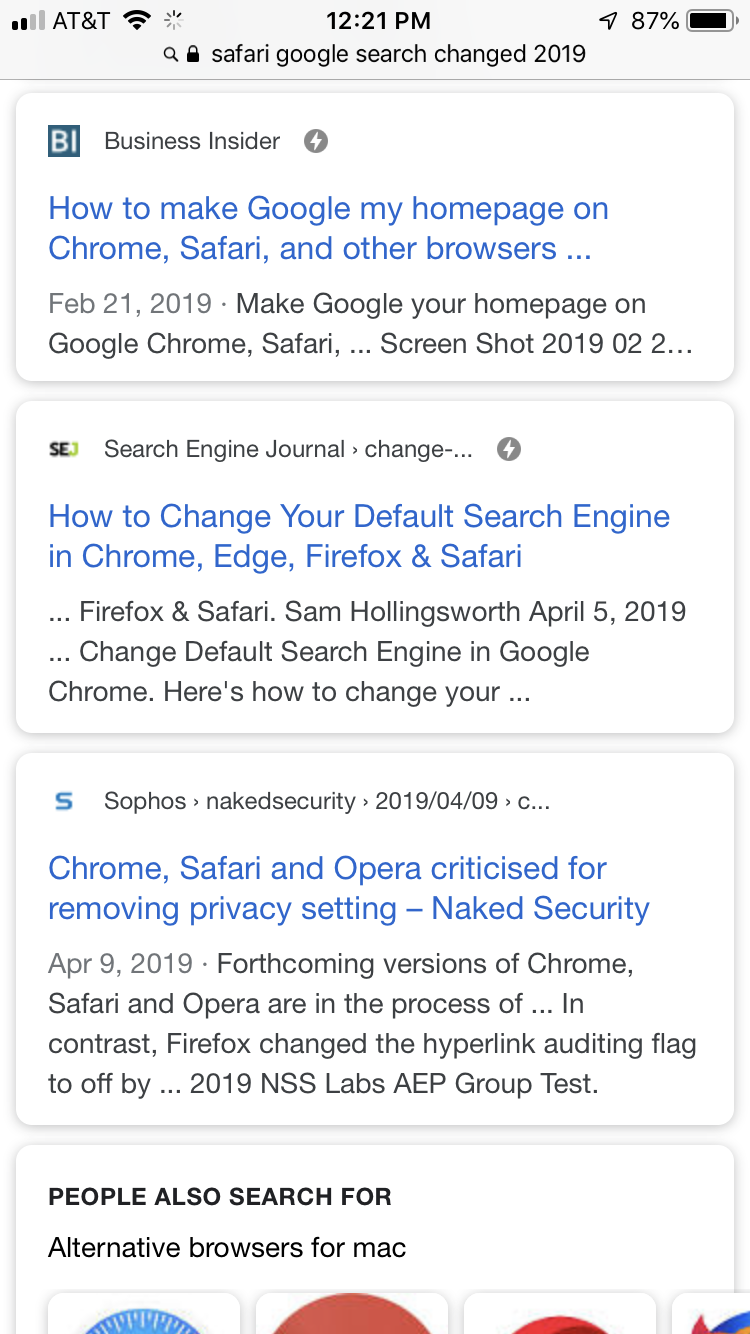750x1334 pixels.
Task: Open "How to Change Your Default Search Engine" result
Action: coord(358,536)
